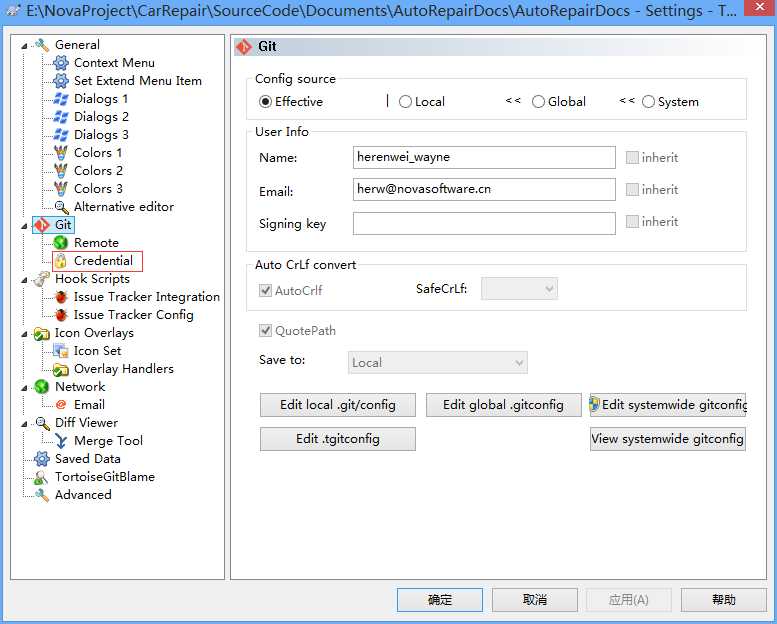The width and height of the screenshot is (777, 624).
Task: Click the Icon Set icon
Action: click(60, 351)
